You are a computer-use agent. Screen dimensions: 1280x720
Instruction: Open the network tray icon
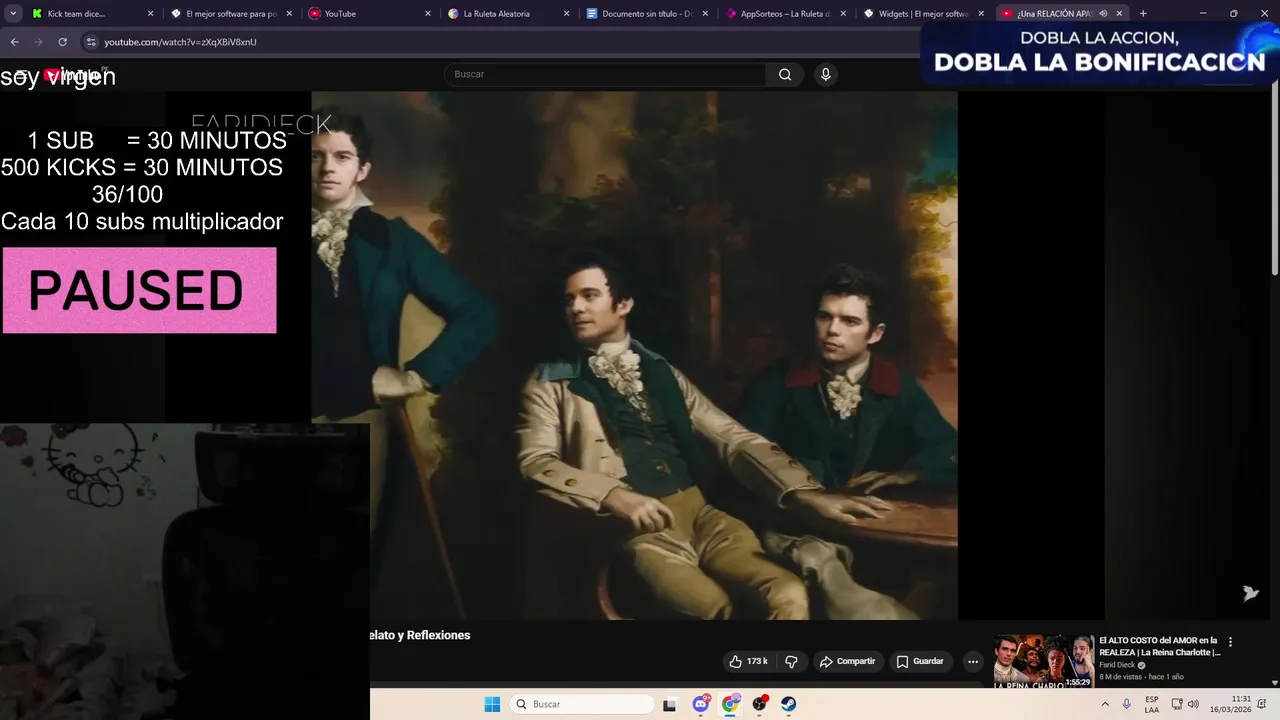click(x=1177, y=704)
